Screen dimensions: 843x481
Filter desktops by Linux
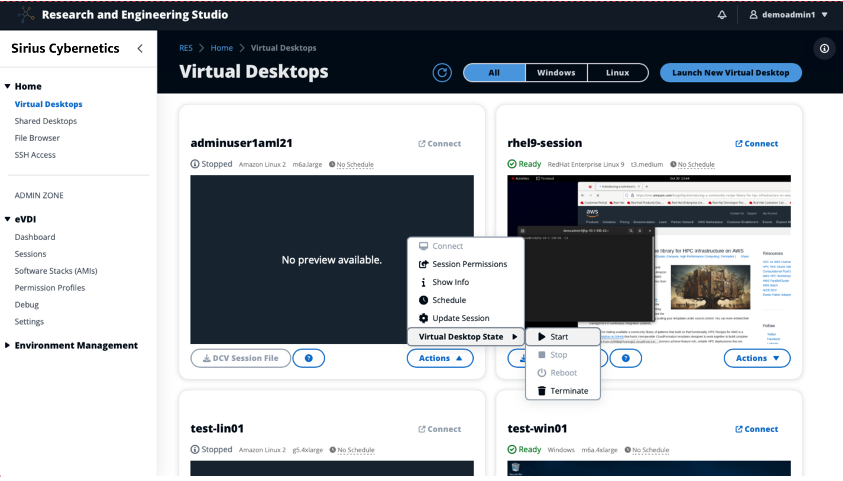point(617,73)
